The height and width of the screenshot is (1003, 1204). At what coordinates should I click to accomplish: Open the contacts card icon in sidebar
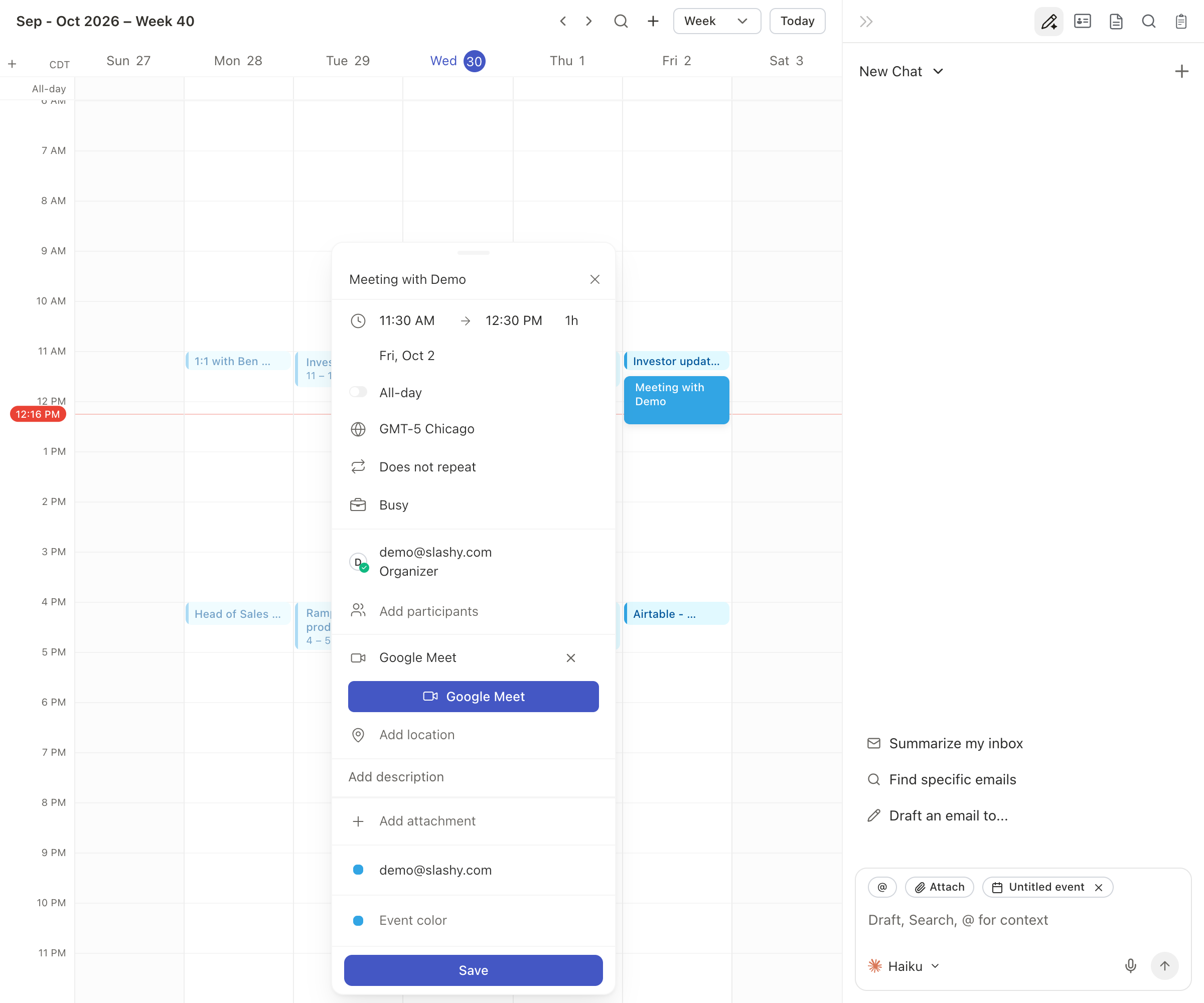[1083, 22]
